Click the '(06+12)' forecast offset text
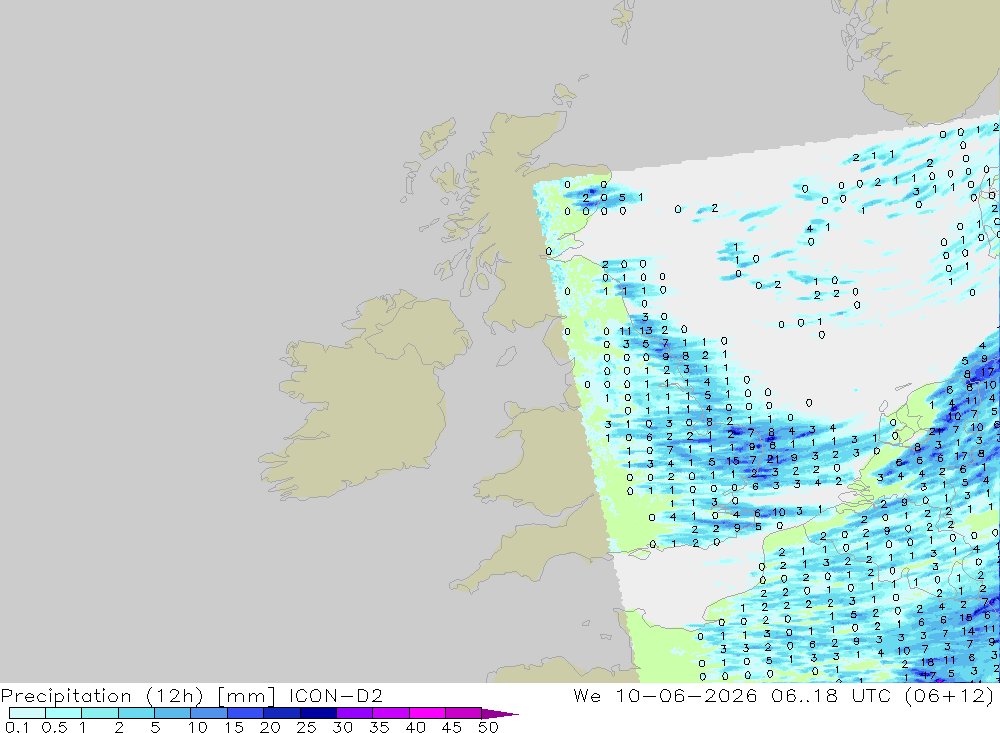1000x733 pixels. [x=949, y=696]
